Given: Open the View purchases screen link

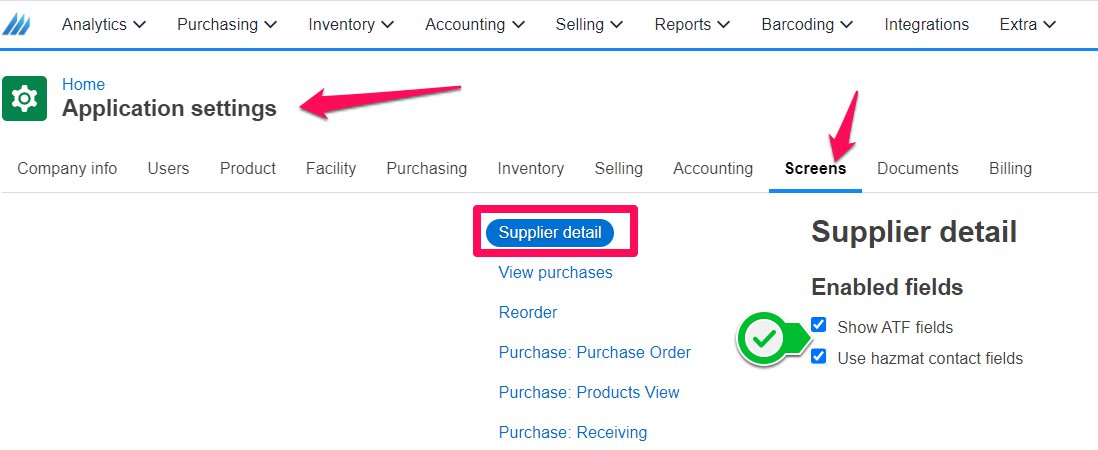Looking at the screenshot, I should [555, 272].
